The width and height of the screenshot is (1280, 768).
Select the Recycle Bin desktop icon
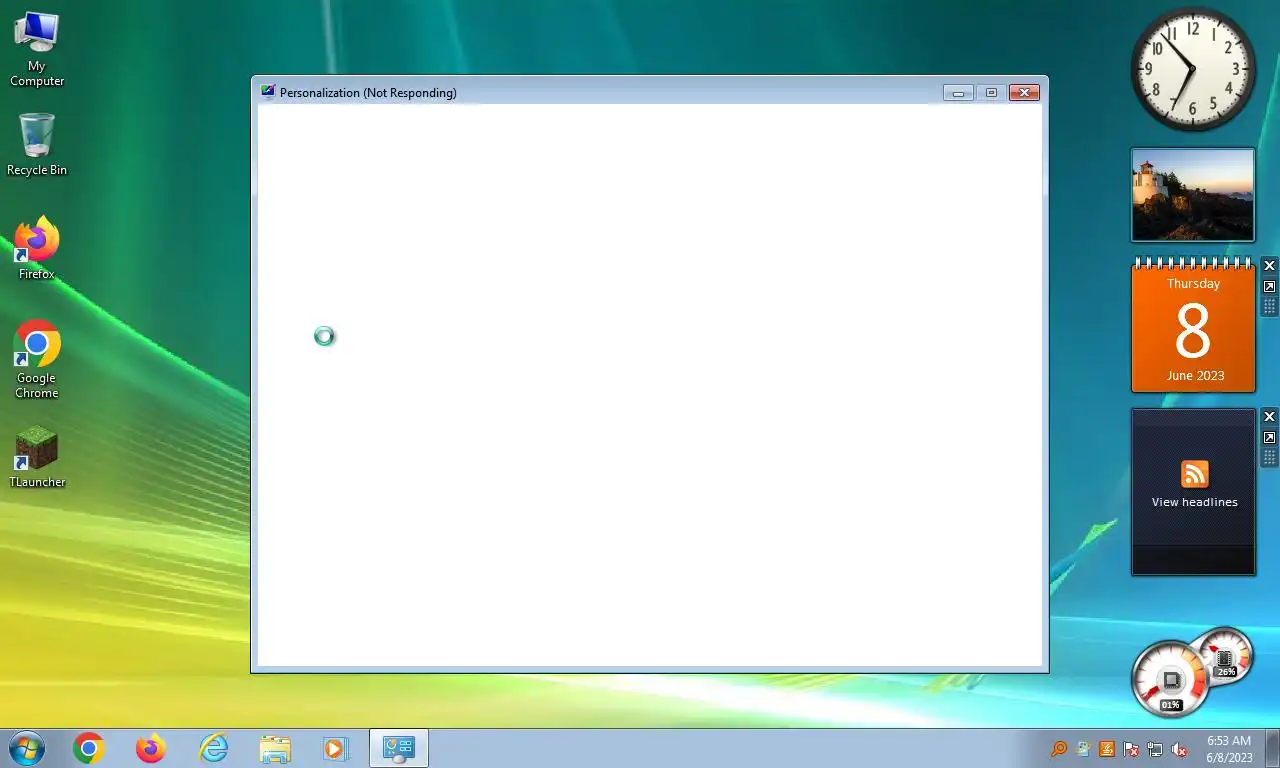37,145
